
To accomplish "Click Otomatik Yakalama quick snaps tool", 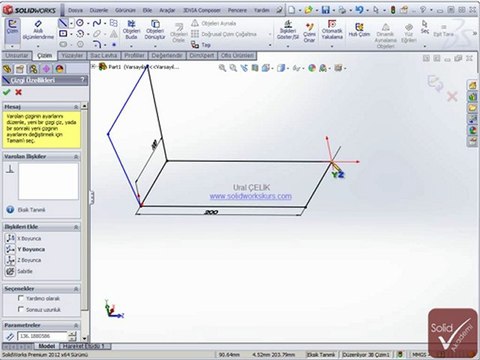I will [332, 29].
